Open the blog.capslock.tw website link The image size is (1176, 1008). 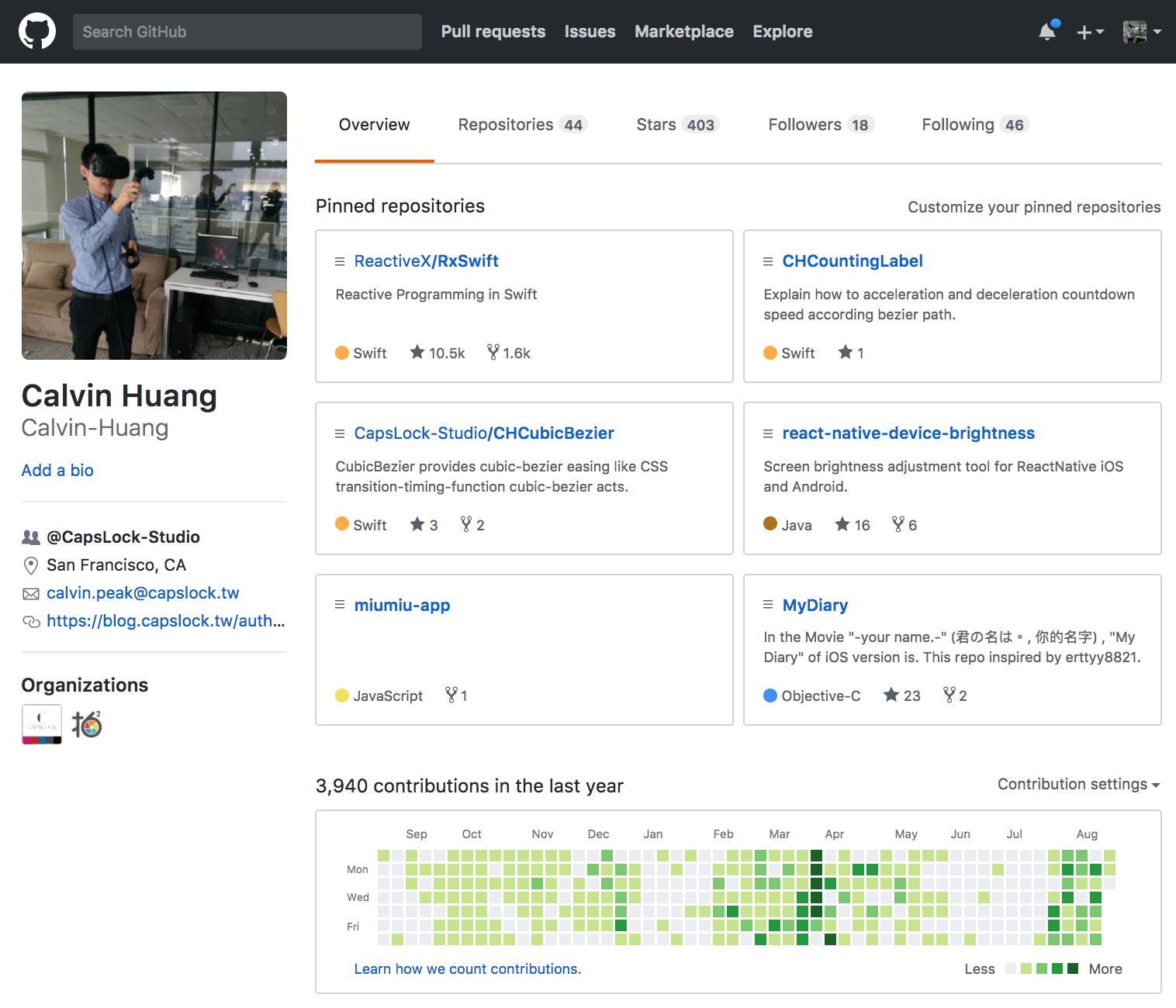point(166,621)
